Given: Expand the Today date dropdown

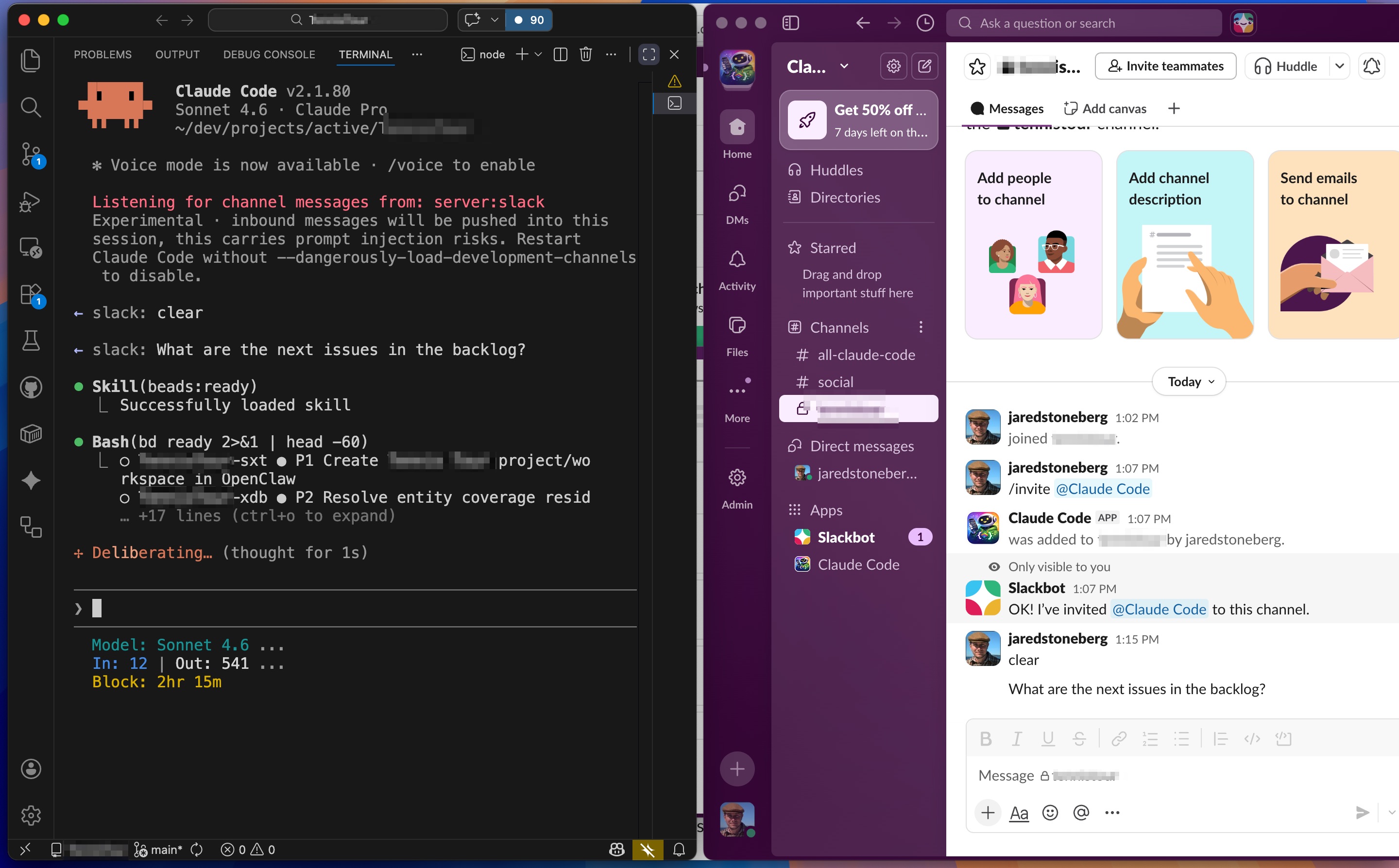Looking at the screenshot, I should click(1188, 382).
